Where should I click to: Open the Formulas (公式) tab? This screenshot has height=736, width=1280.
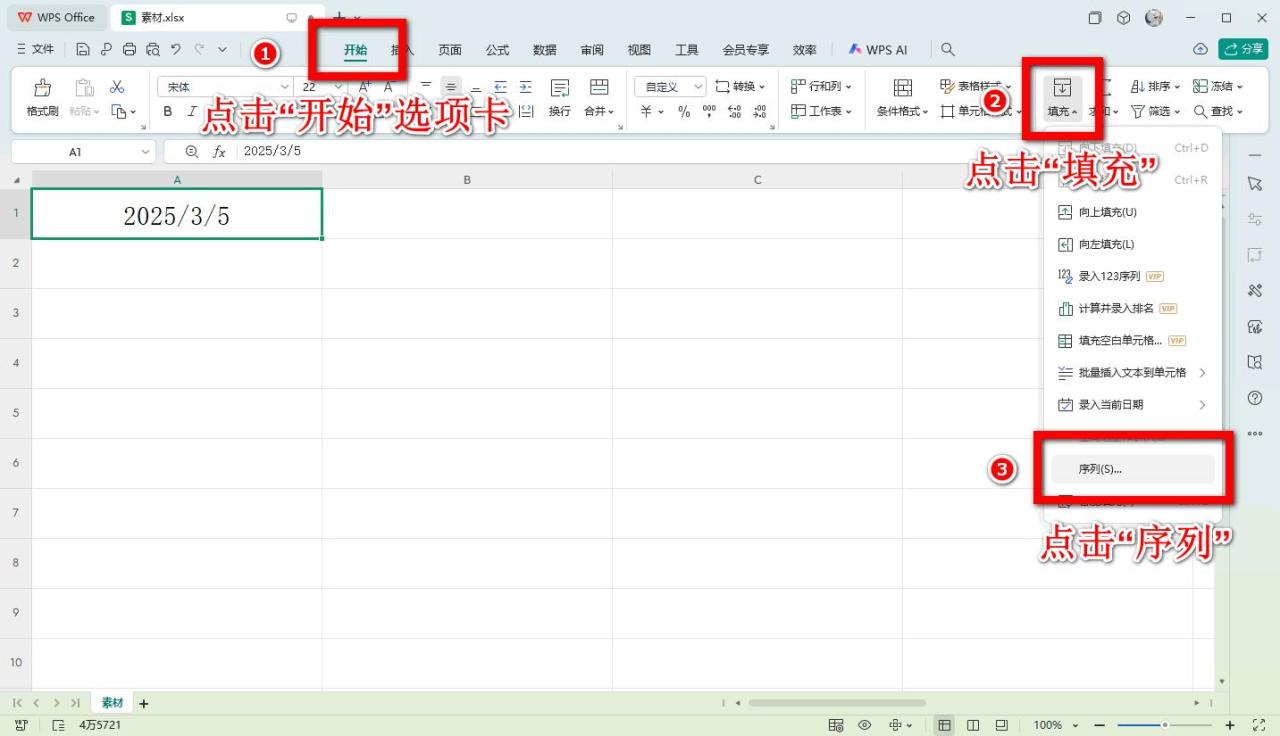click(x=497, y=50)
